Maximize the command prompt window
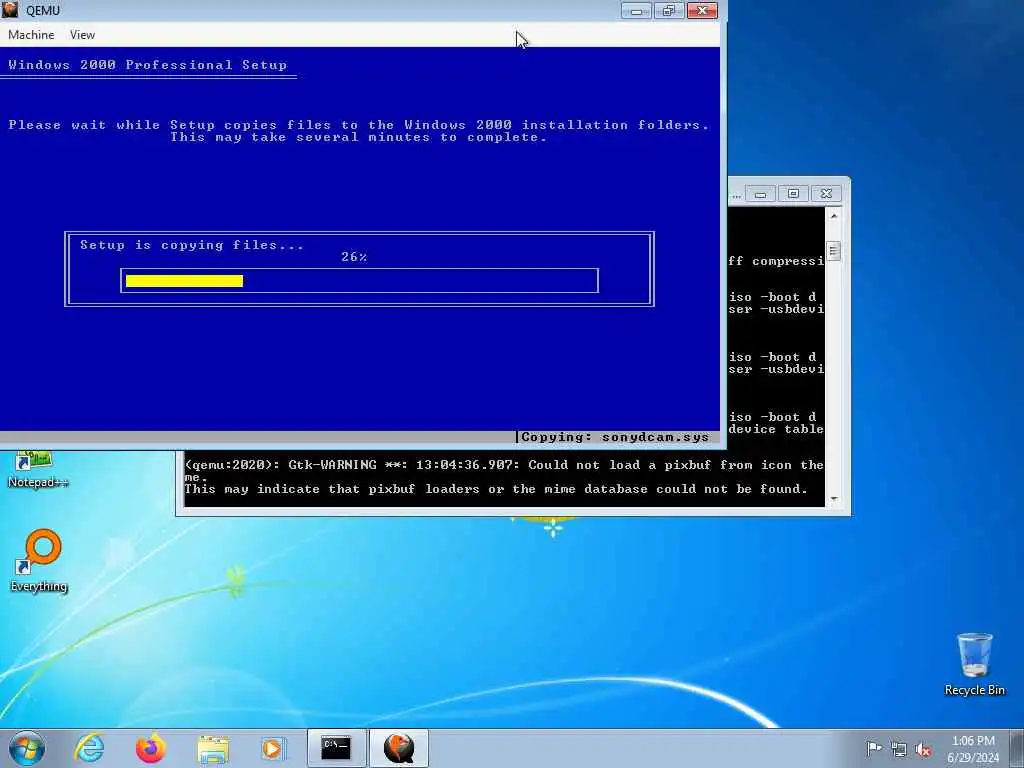This screenshot has width=1024, height=768. pyautogui.click(x=793, y=194)
